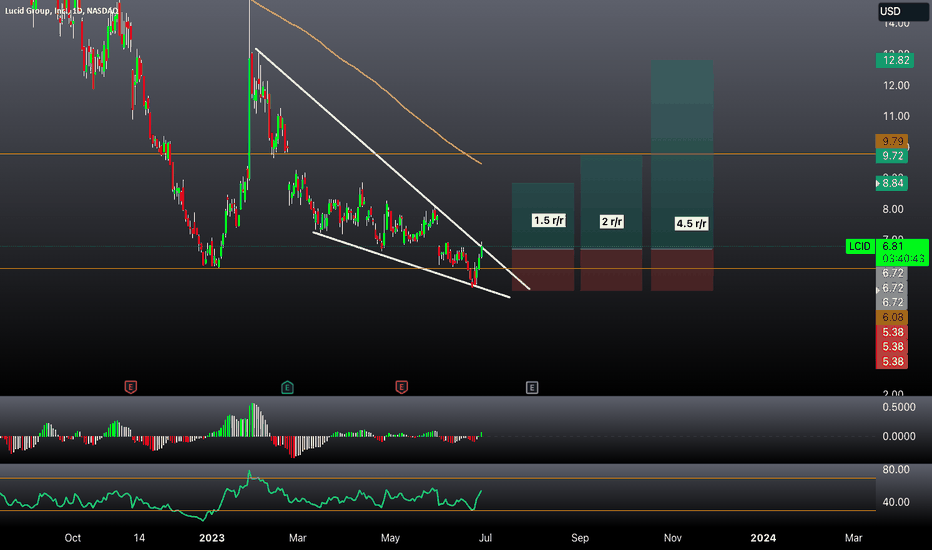The image size is (932, 550).
Task: Click the 8.00 price scale value
Action: [893, 209]
